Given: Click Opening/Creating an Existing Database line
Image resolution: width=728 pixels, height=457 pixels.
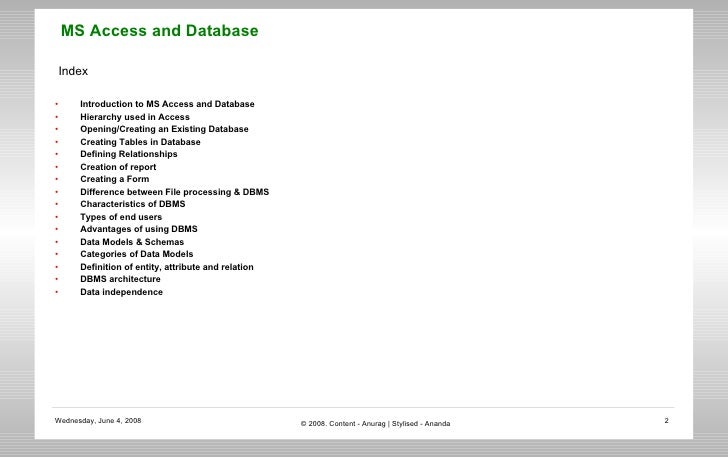Looking at the screenshot, I should click(x=164, y=129).
